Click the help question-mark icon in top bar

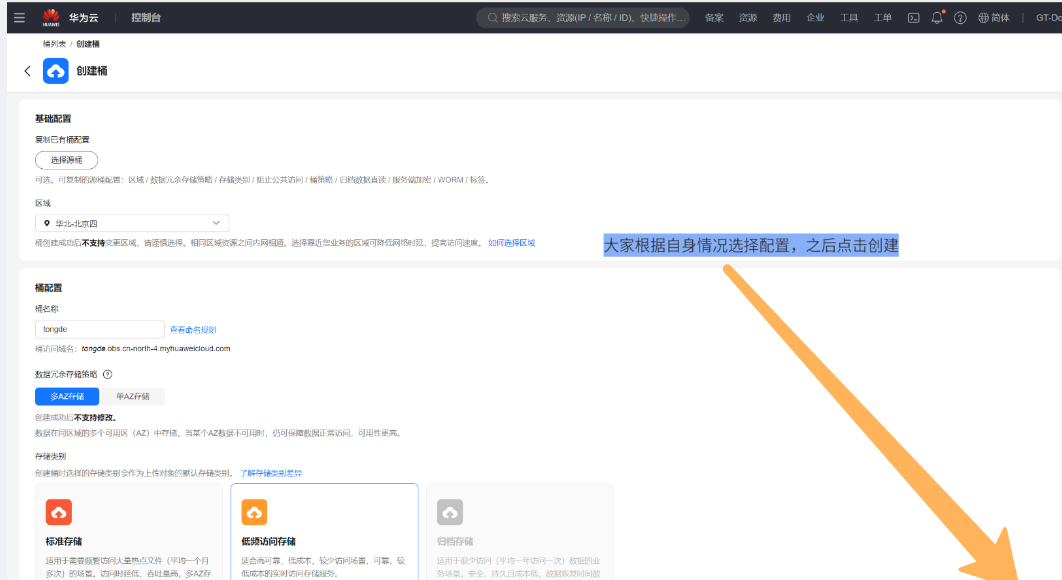(960, 18)
